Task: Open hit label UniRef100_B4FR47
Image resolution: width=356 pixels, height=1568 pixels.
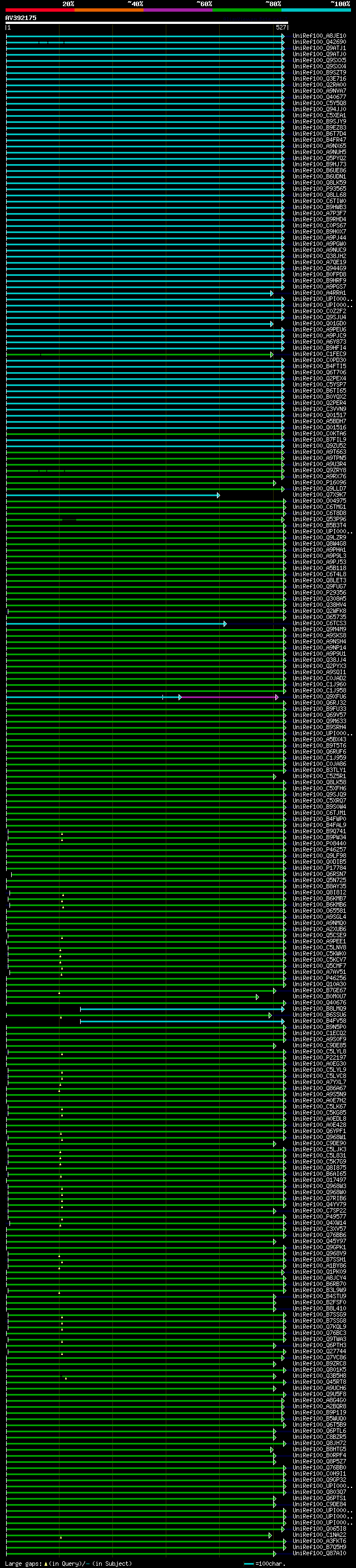Action: point(319,140)
